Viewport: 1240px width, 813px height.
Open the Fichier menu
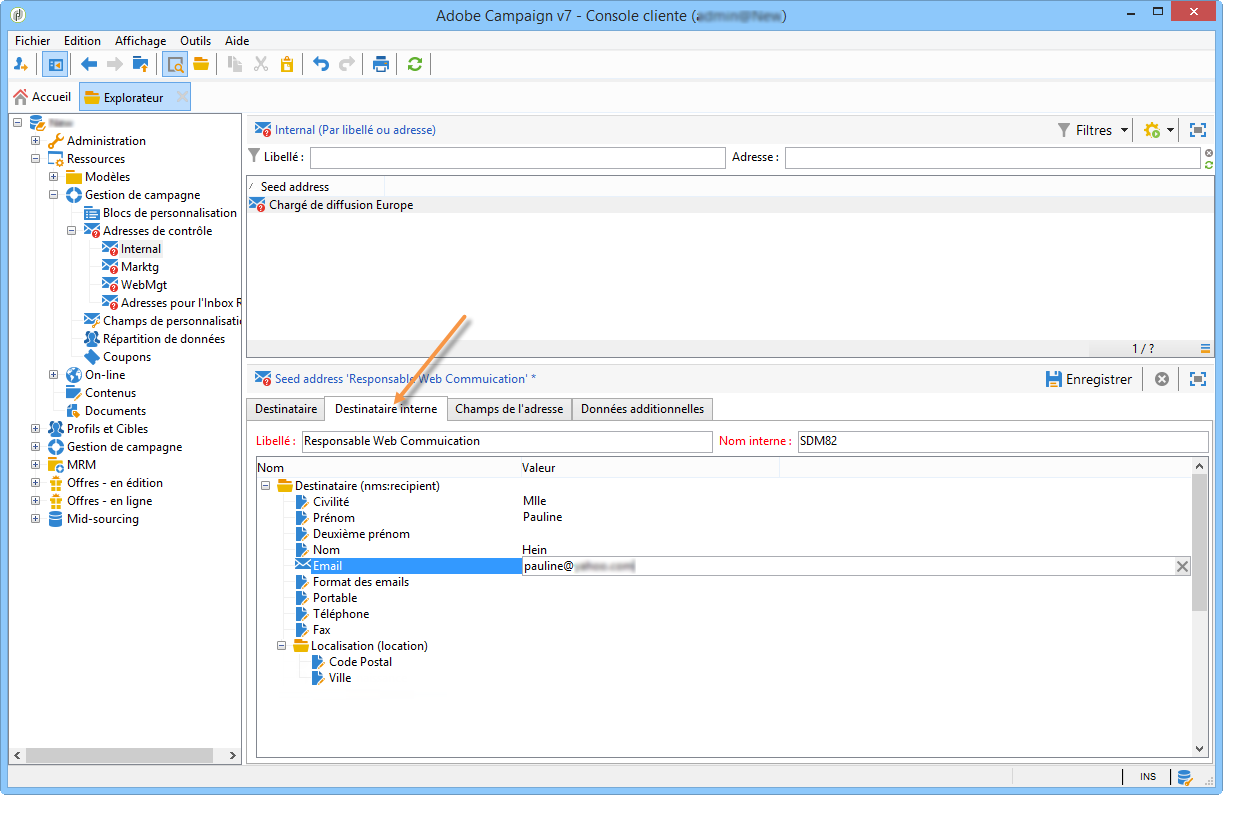(x=33, y=41)
